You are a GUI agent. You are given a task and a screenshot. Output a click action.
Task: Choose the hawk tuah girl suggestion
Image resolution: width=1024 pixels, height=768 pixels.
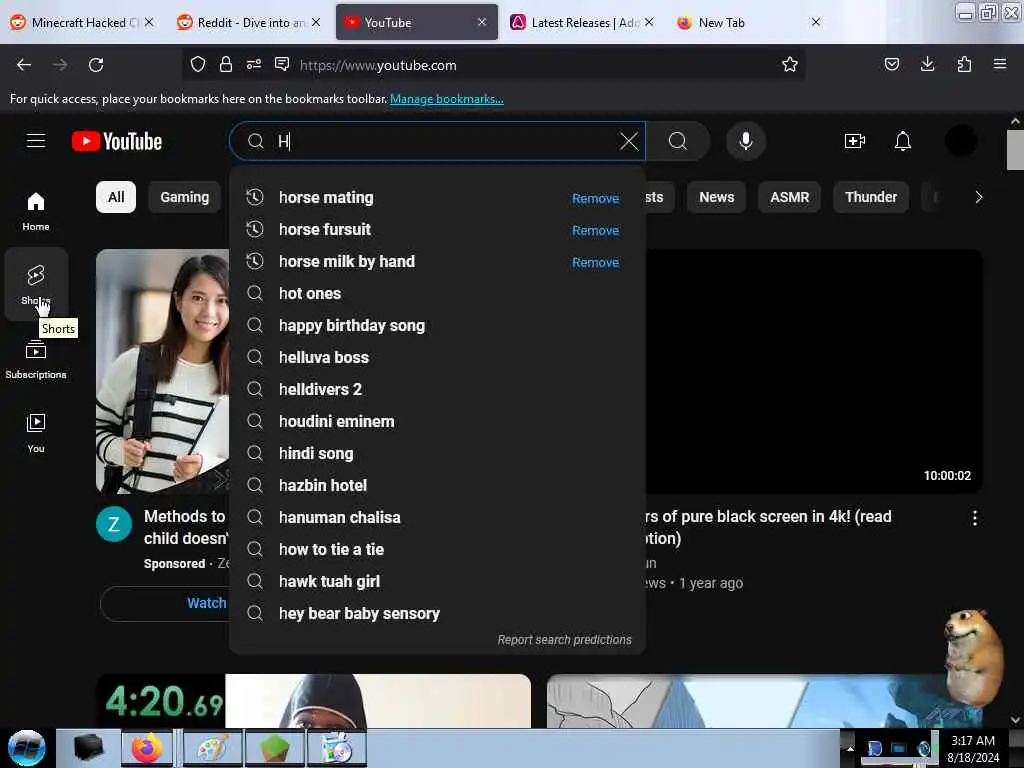pos(437,581)
